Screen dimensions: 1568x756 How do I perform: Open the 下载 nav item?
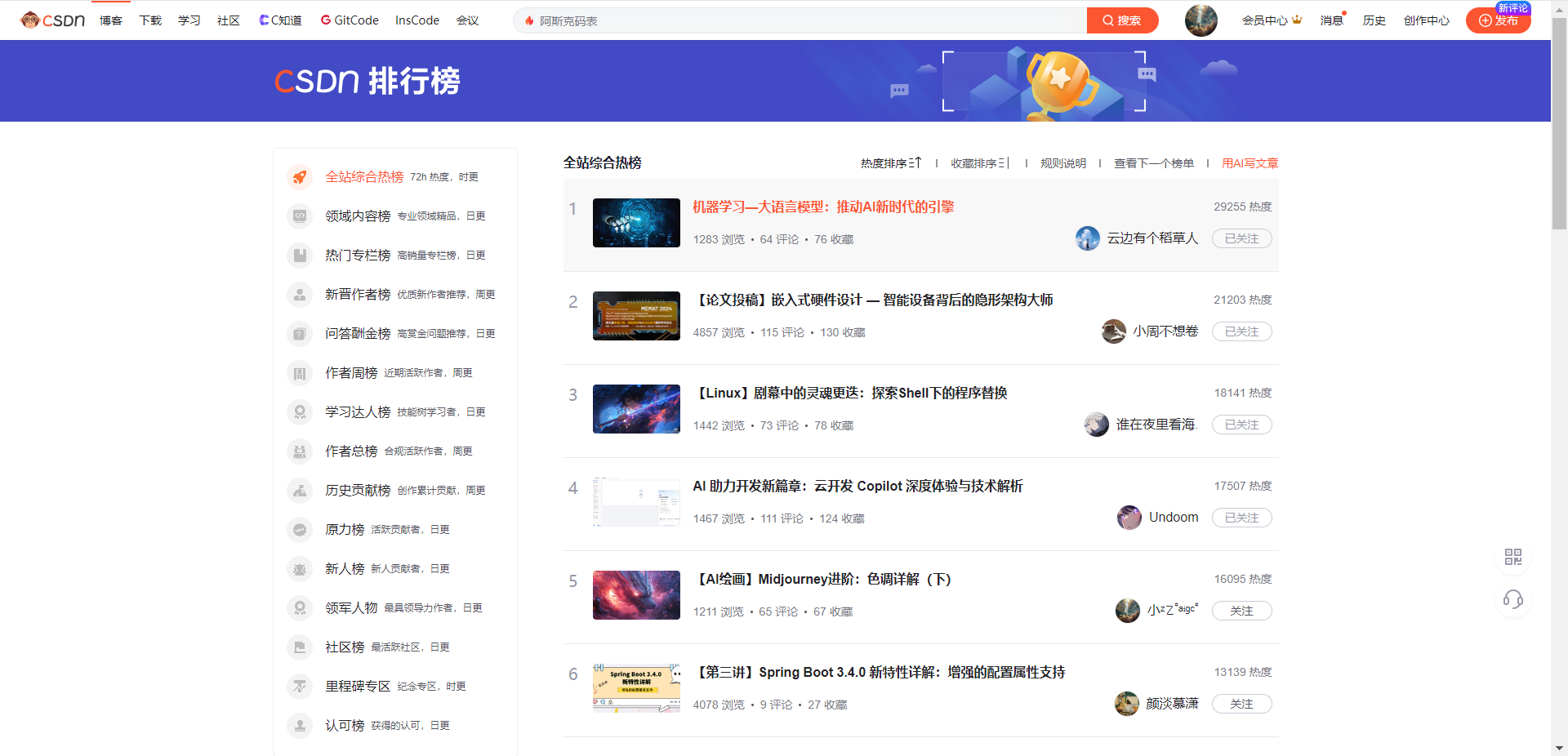(x=150, y=20)
